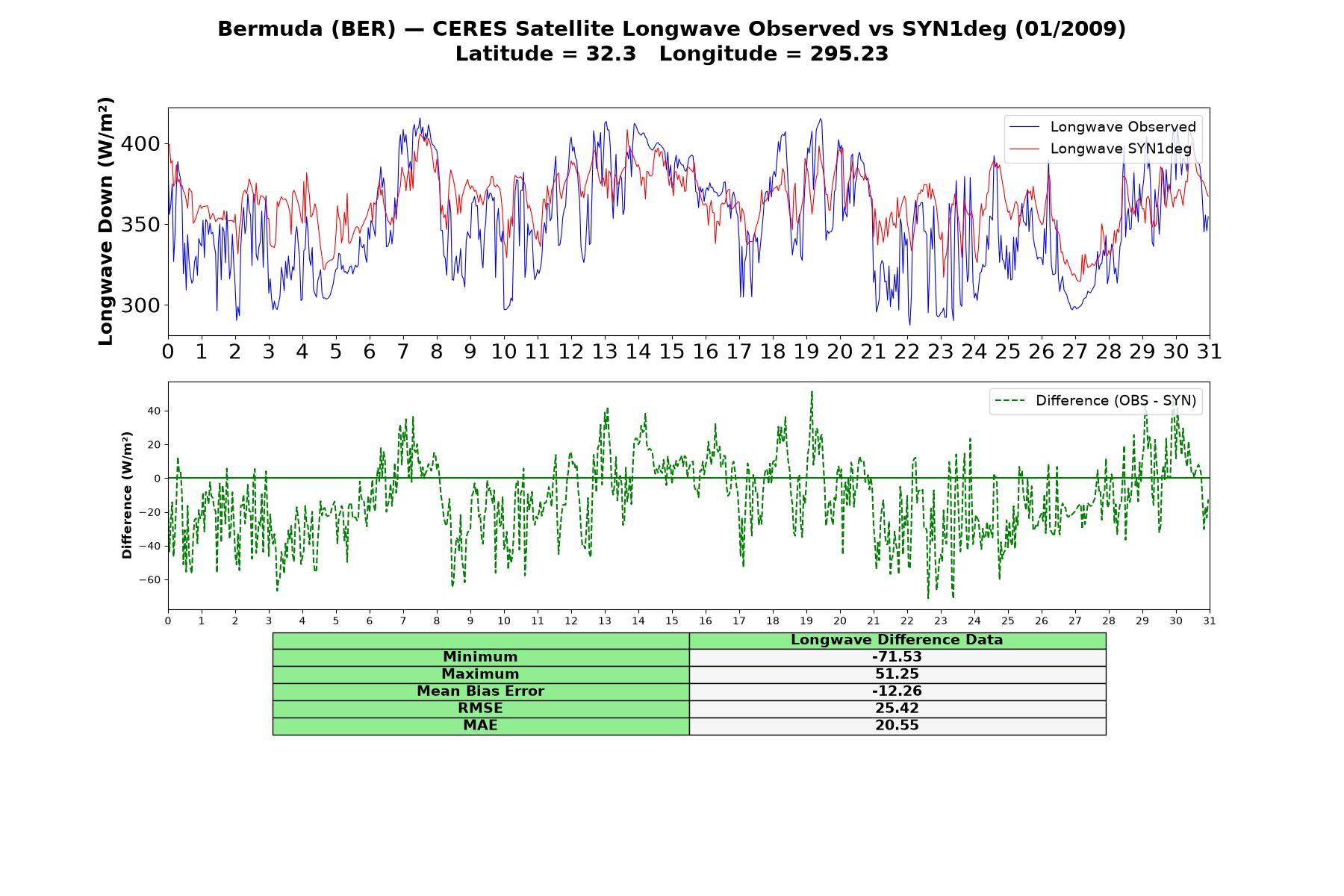The image size is (1344, 896).
Task: Select the RMSE value 25.42 cell
Action: pos(897,709)
